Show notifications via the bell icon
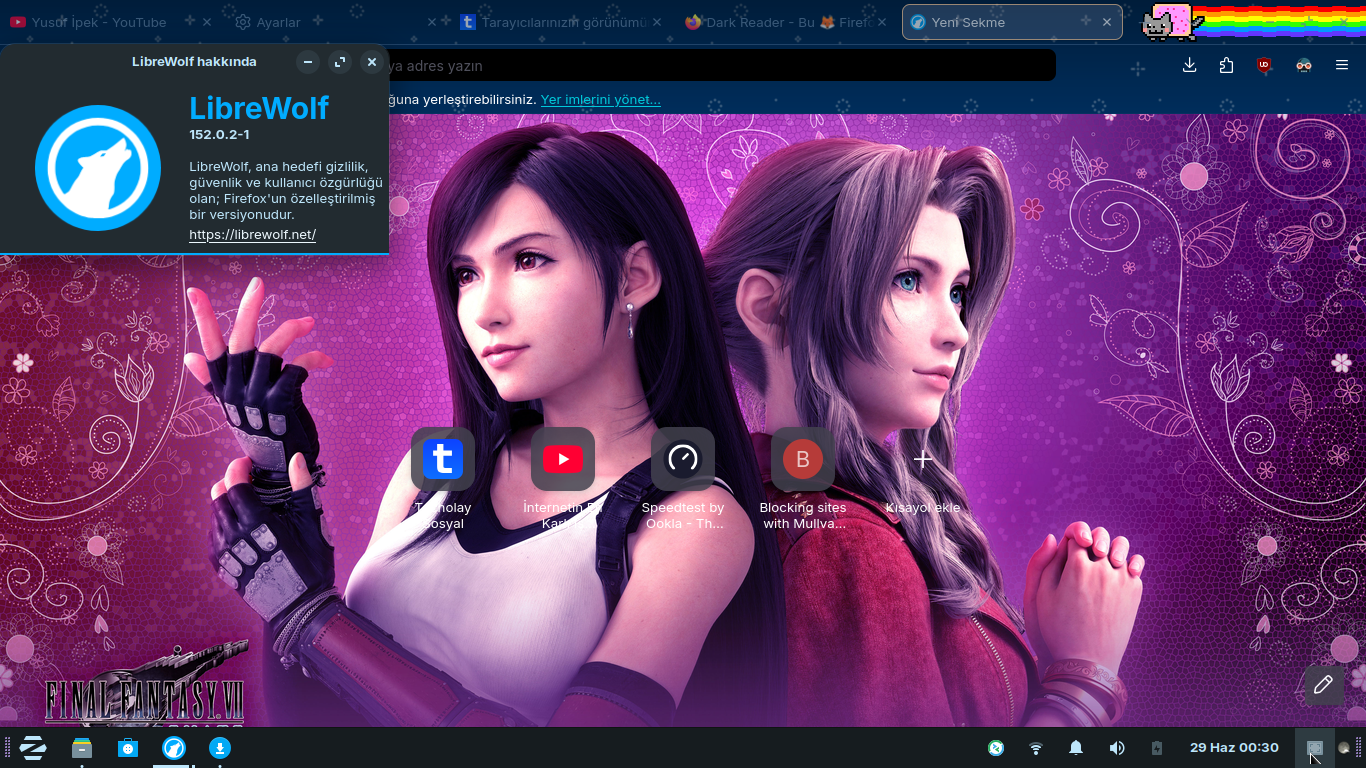Image resolution: width=1366 pixels, height=768 pixels. coord(1076,748)
